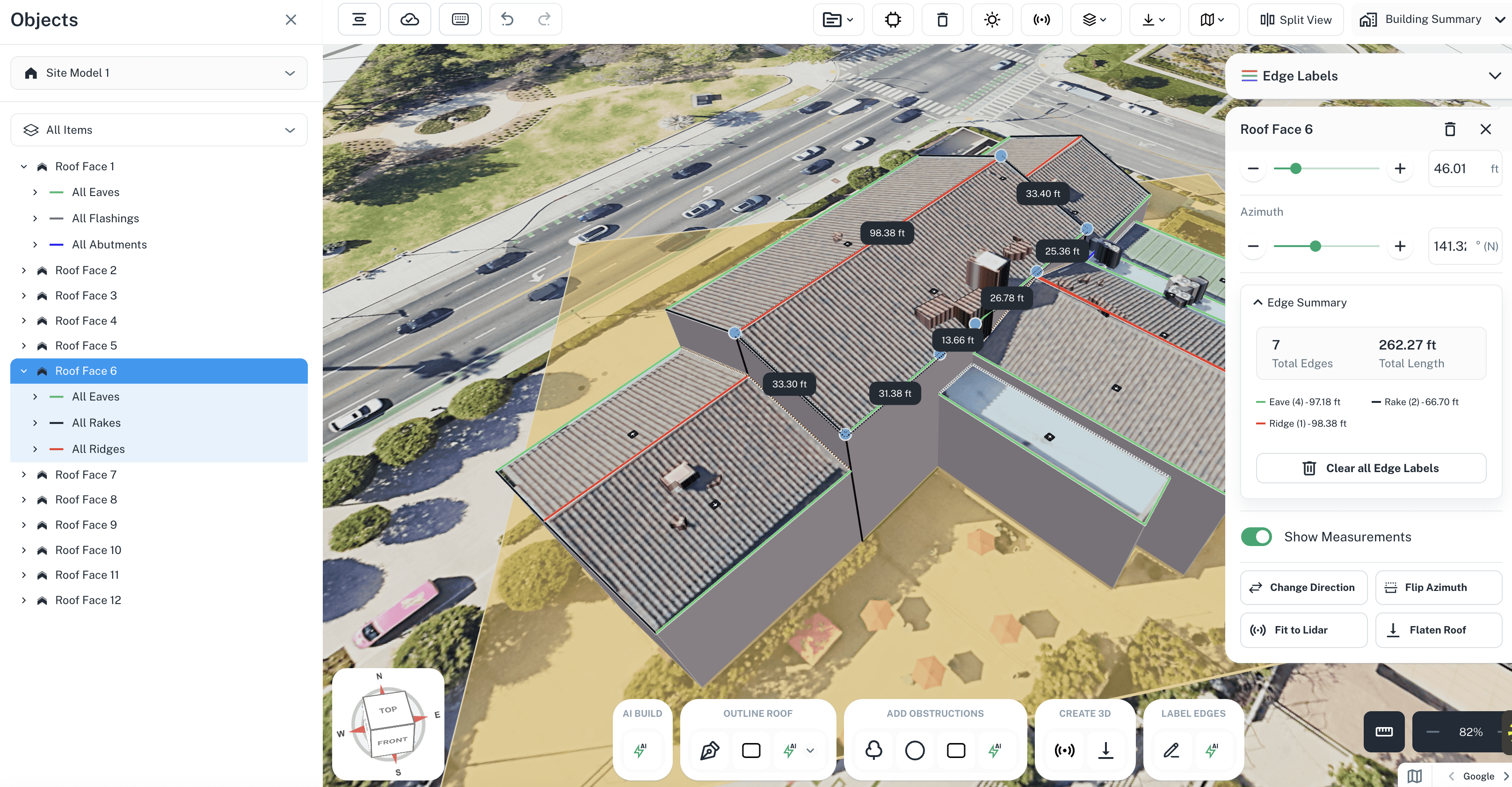Click Clear all Edge Labels button
Screen dimensions: 1512x787
[x=1371, y=468]
